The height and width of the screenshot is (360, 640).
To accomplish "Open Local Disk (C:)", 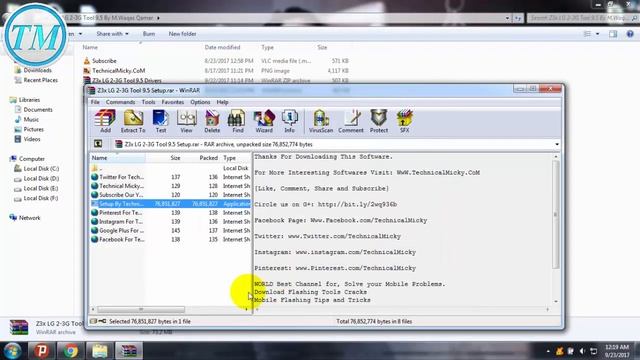I will [x=41, y=169].
